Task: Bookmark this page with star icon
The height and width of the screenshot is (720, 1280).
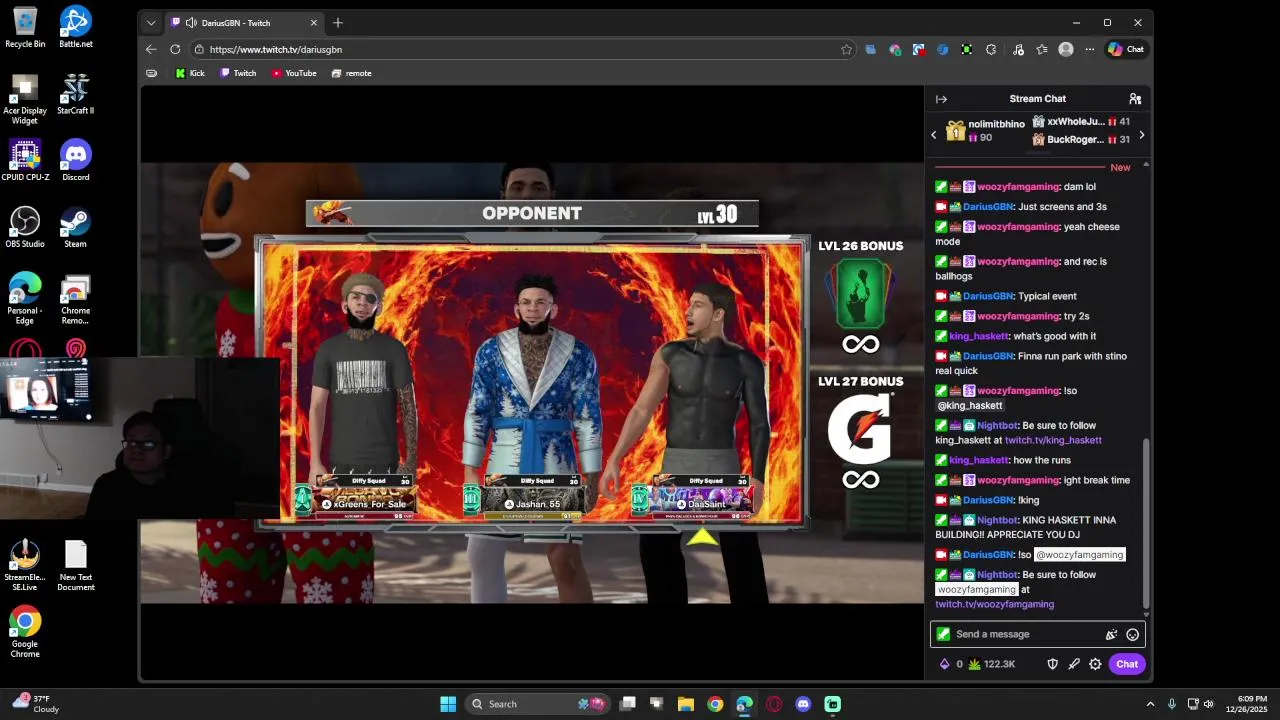Action: tap(847, 49)
